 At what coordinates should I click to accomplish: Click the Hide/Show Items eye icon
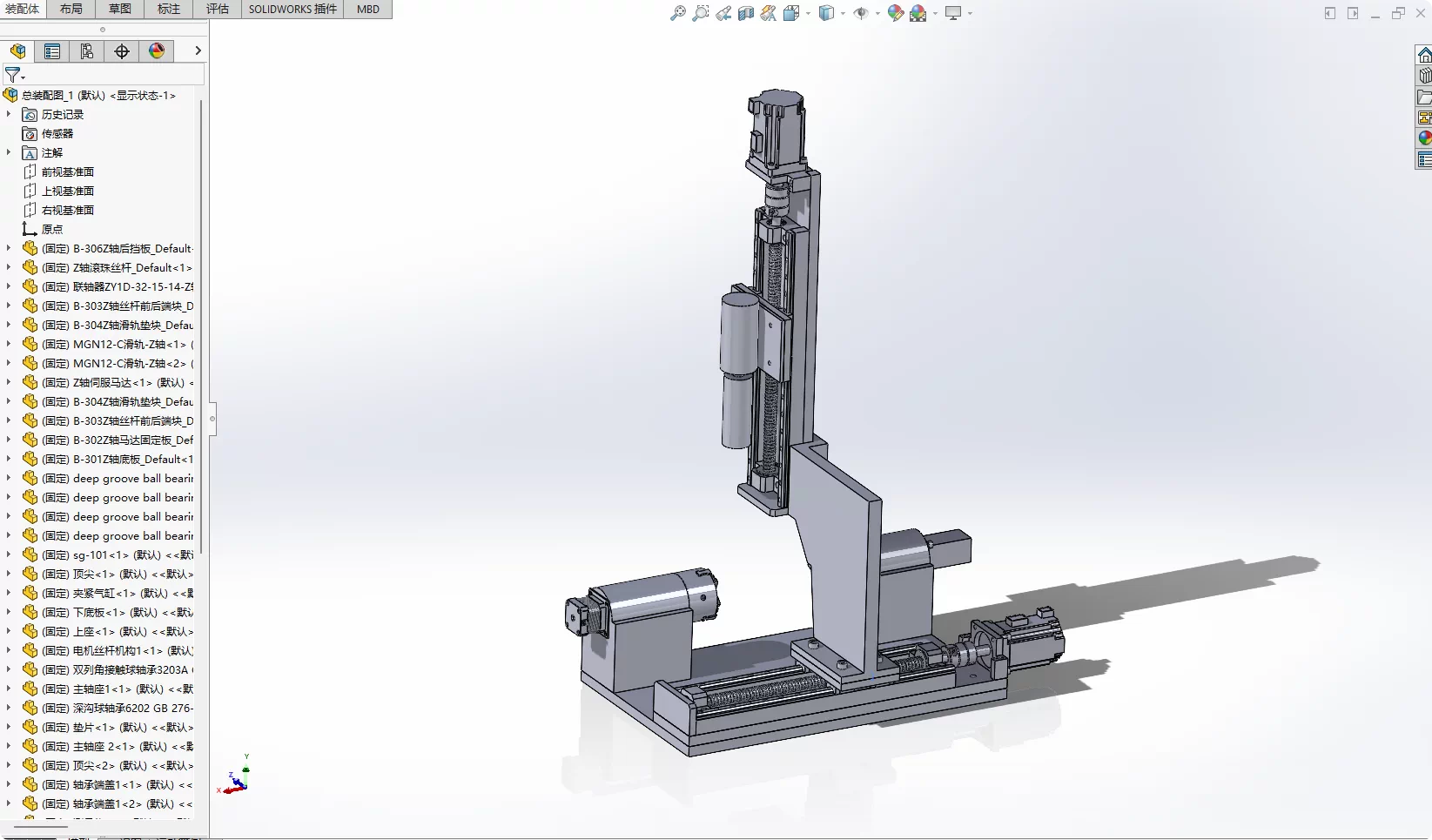(x=861, y=13)
